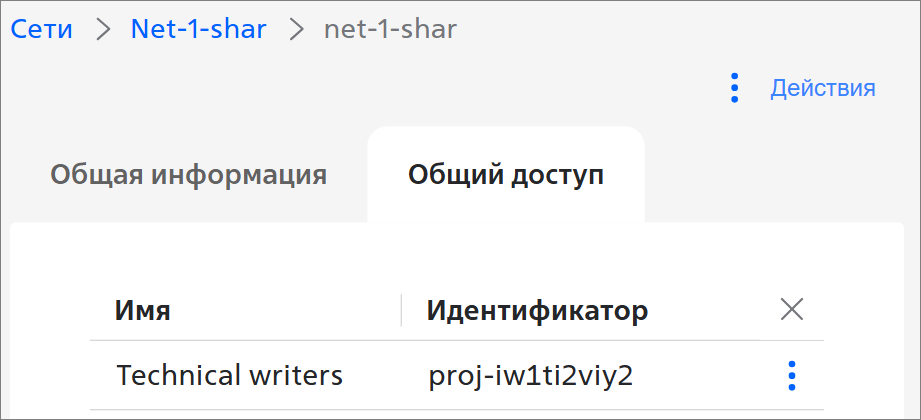Click the divider between Имя and Идентификатор
The width and height of the screenshot is (921, 420).
401,310
